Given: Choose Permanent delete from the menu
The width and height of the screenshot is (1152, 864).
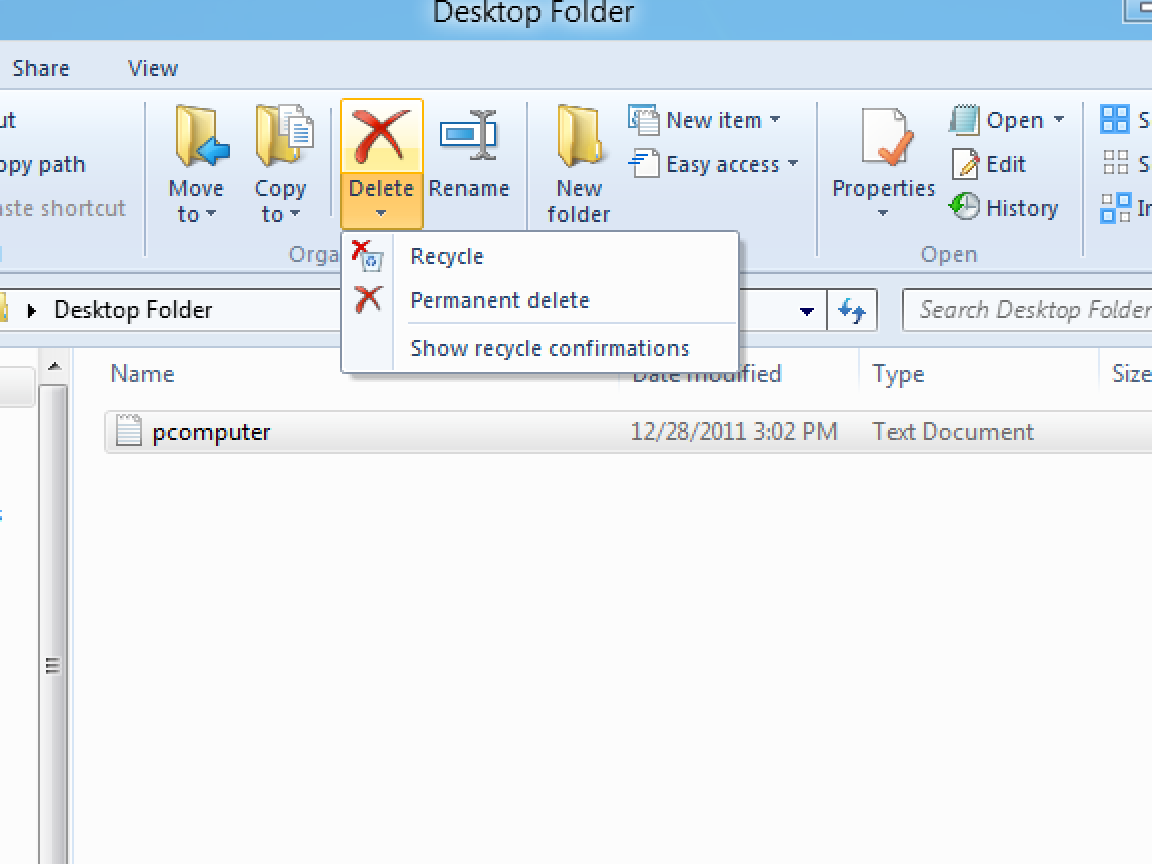Looking at the screenshot, I should coord(500,300).
